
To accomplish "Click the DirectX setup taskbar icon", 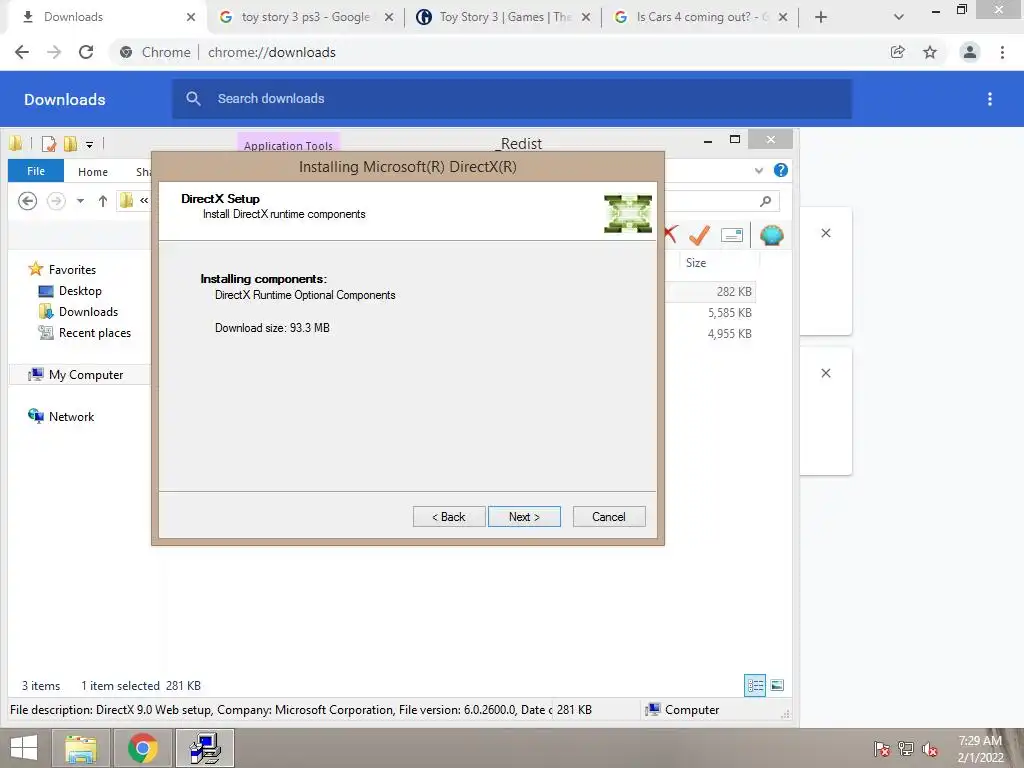I will point(204,748).
